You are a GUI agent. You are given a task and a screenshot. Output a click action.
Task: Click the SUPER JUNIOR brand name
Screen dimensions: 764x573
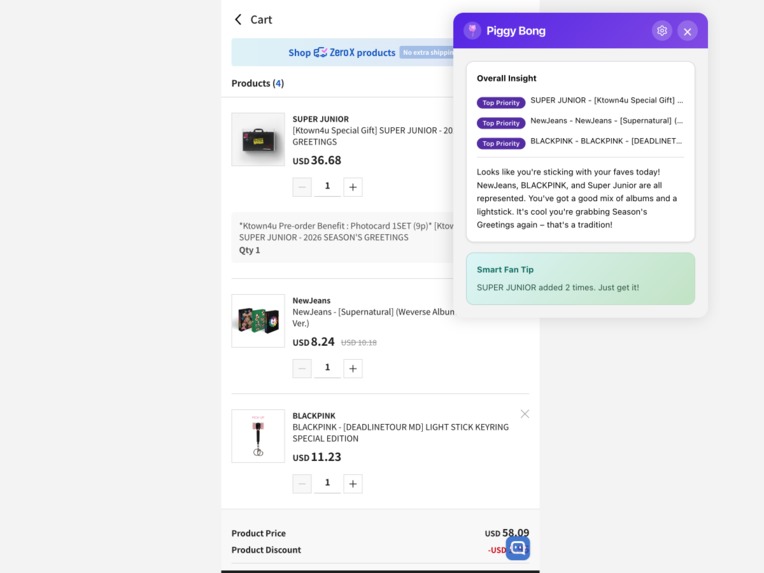click(321, 119)
